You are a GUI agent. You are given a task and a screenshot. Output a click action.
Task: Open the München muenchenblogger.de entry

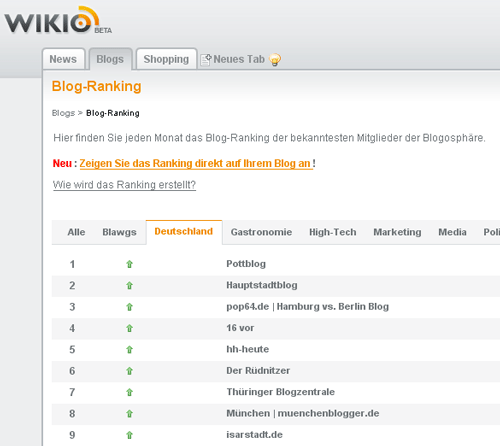point(303,413)
